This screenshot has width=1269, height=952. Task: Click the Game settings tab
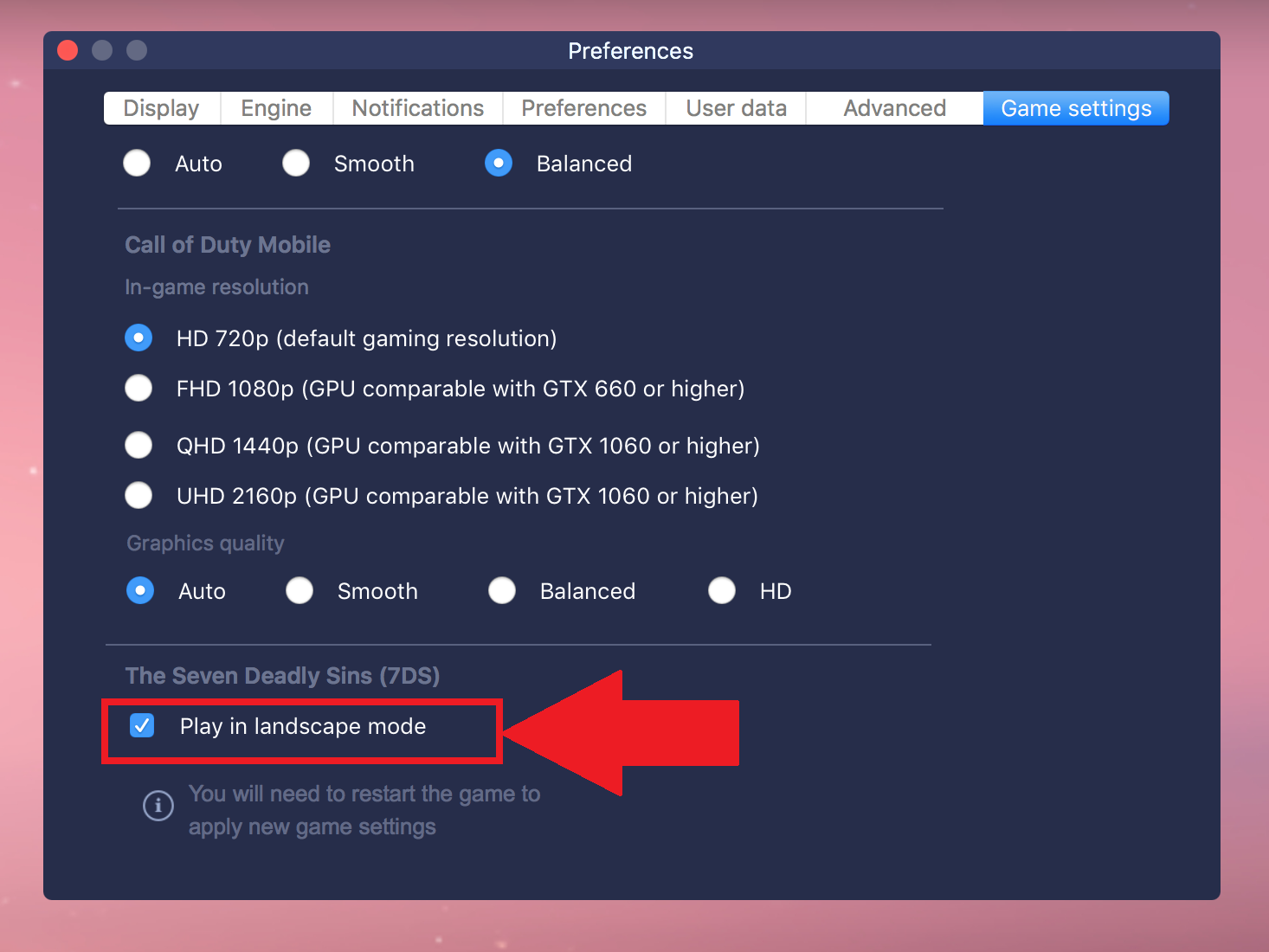coord(1076,108)
